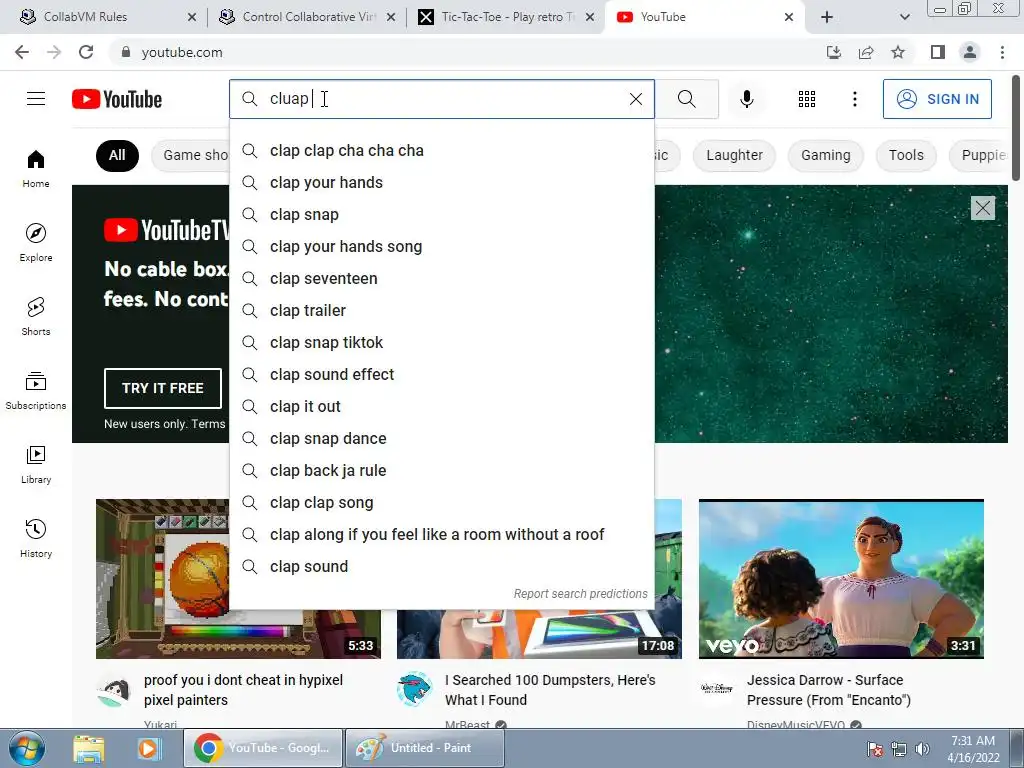Click the YouTube logo
Image resolution: width=1024 pixels, height=768 pixels.
point(117,99)
